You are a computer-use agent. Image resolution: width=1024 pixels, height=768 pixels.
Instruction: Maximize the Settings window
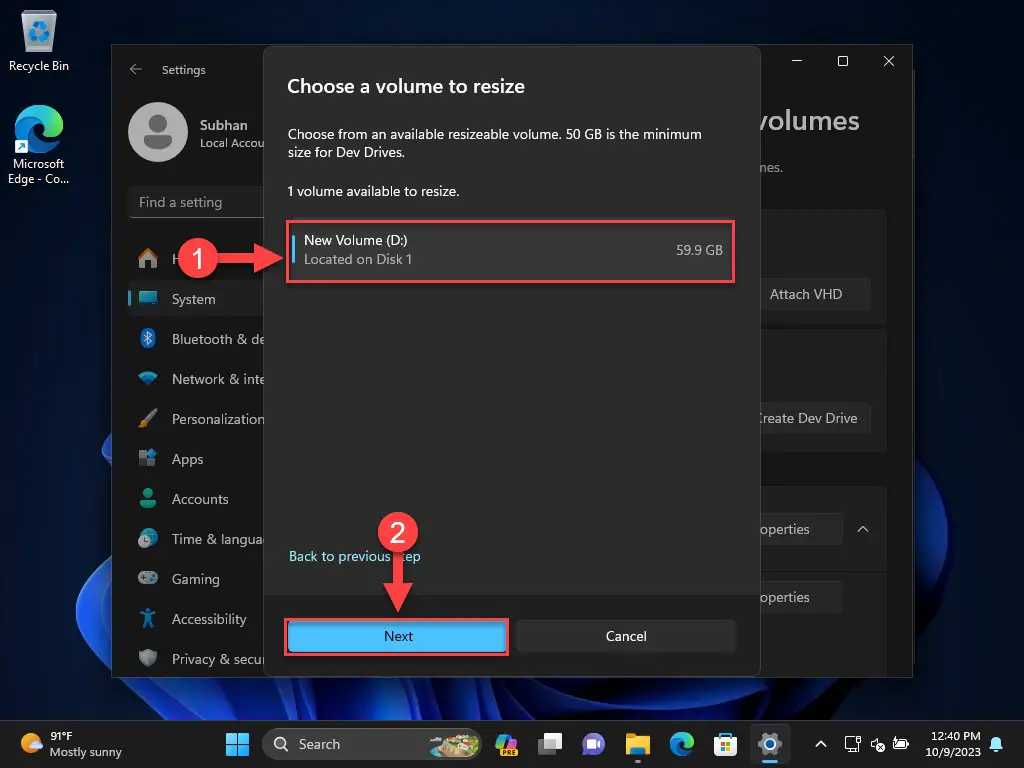point(843,61)
